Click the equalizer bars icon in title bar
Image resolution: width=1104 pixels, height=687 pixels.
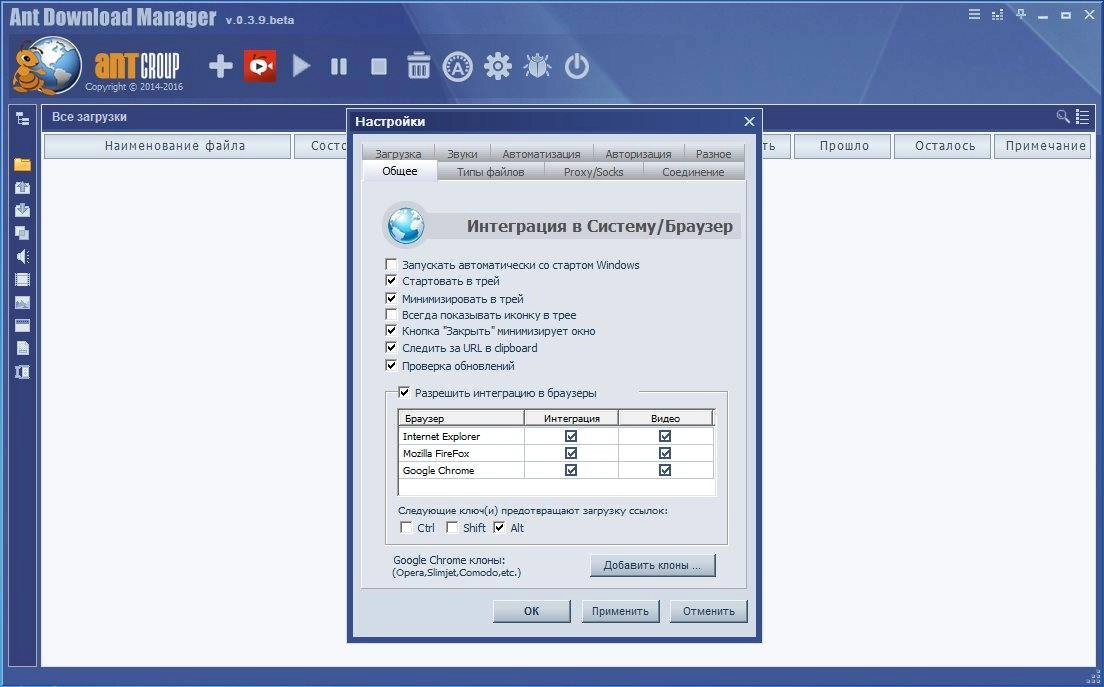pos(998,15)
